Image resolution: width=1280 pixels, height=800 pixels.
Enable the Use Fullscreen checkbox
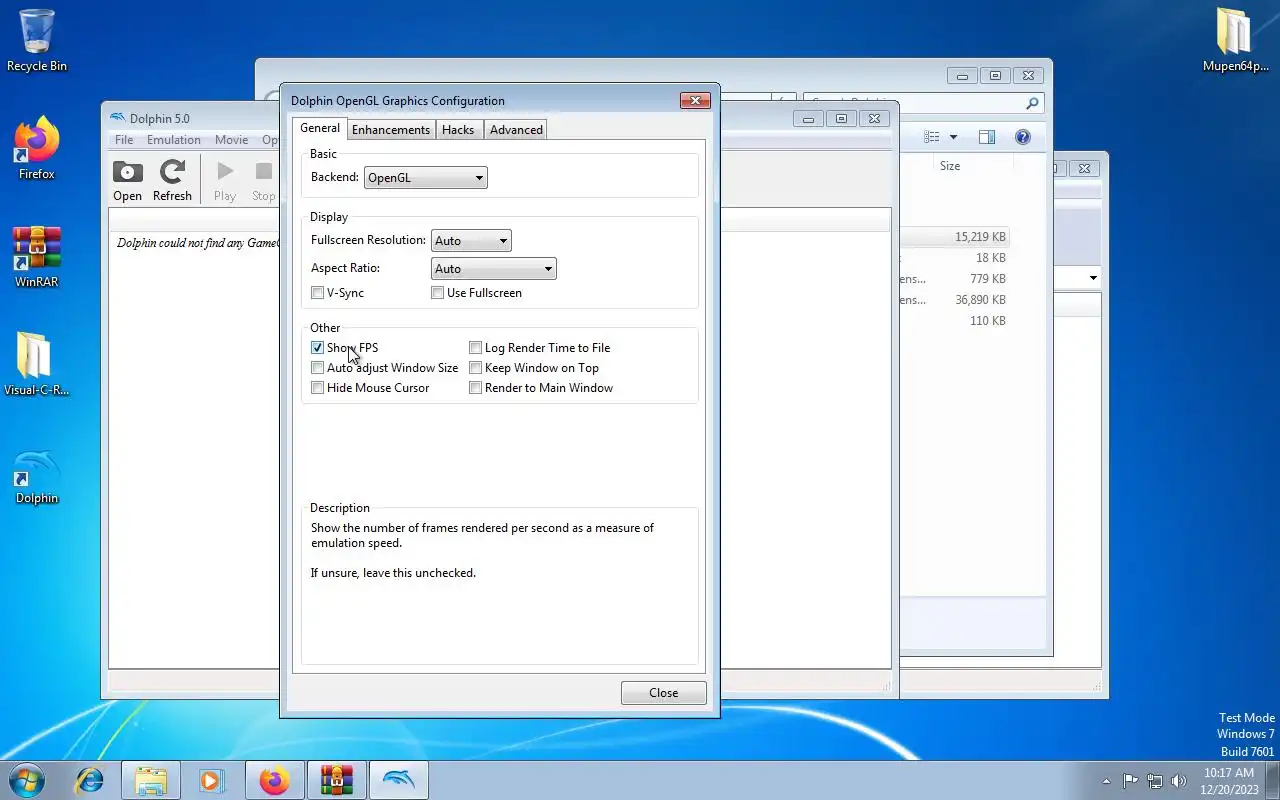click(437, 293)
